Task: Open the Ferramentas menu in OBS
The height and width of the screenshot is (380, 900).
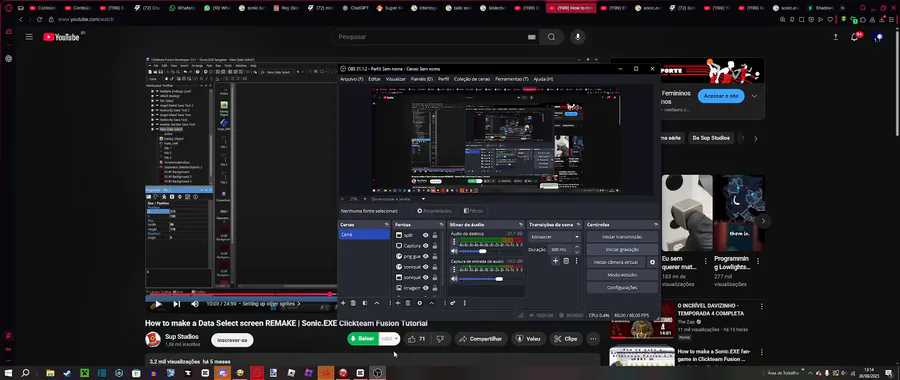Action: pos(511,79)
